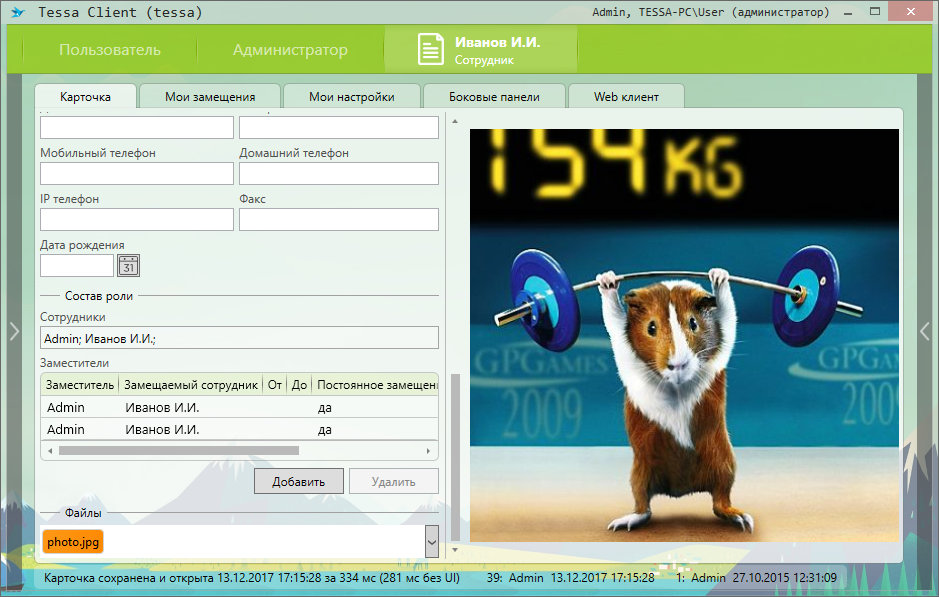Viewport: 939px width, 597px height.
Task: Close the Tessa Client window
Action: click(x=911, y=11)
